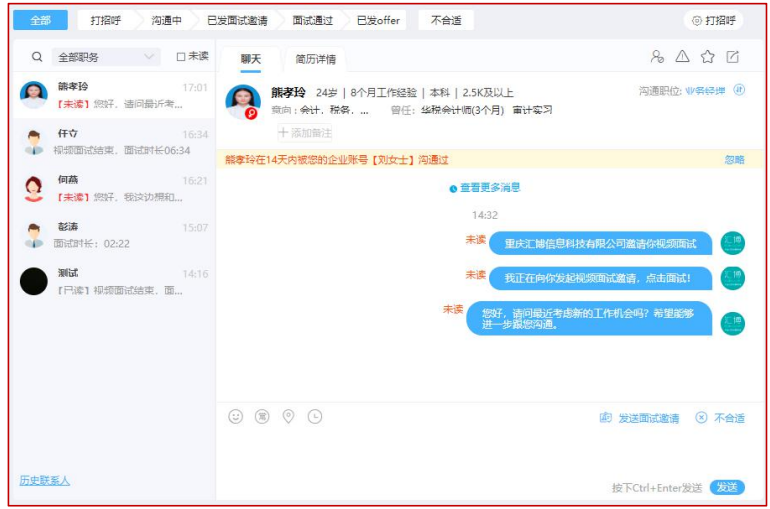Click the clock icon in chat toolbar
Screen dimensions: 770x509
(315, 417)
